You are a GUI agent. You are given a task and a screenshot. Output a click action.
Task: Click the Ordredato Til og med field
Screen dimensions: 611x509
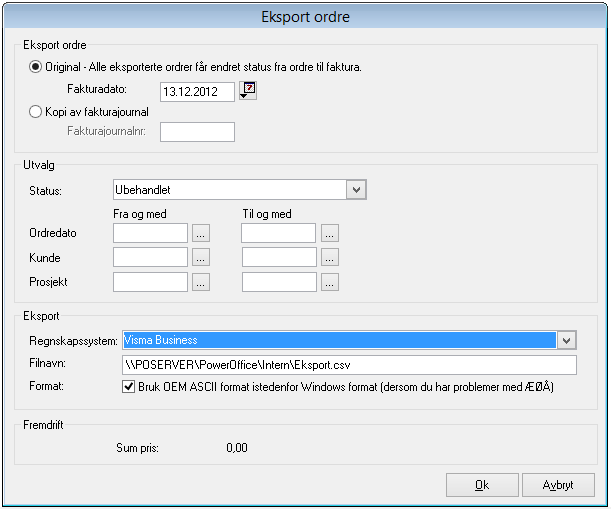pos(279,233)
